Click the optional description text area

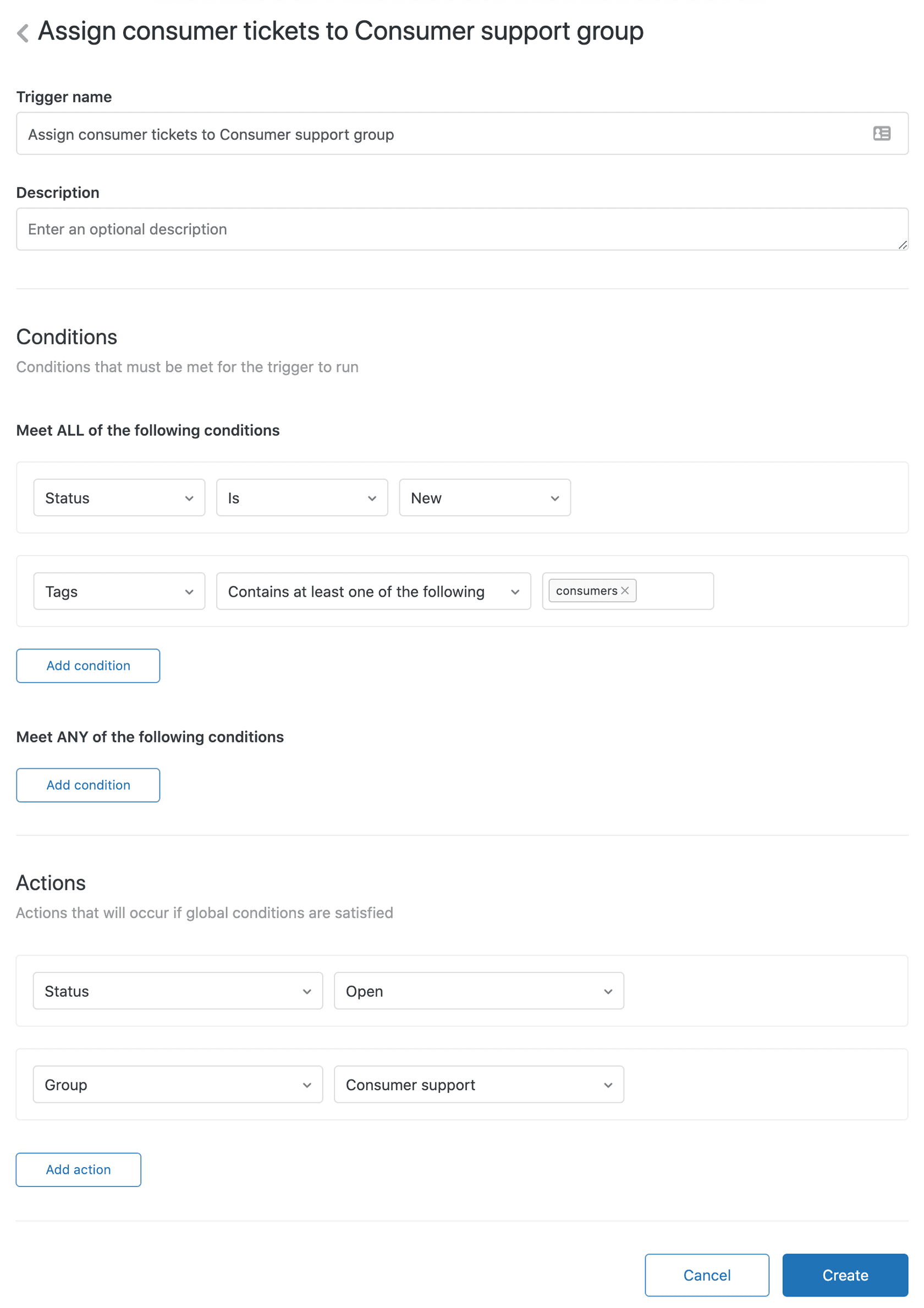coord(399,228)
